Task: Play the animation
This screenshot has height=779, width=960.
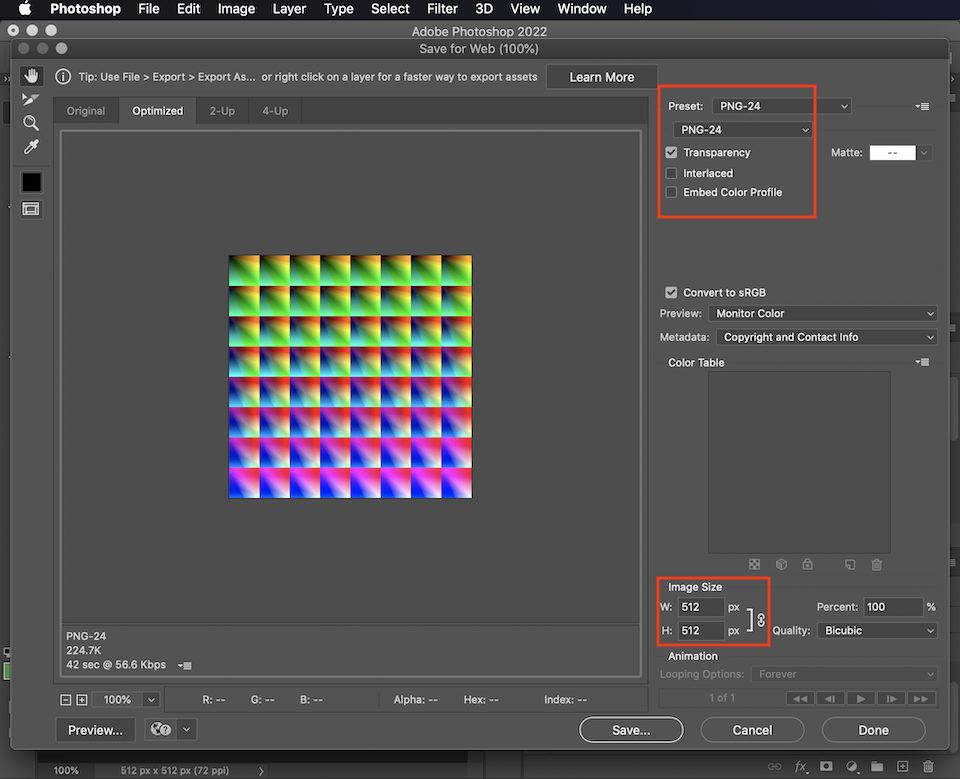Action: point(861,698)
